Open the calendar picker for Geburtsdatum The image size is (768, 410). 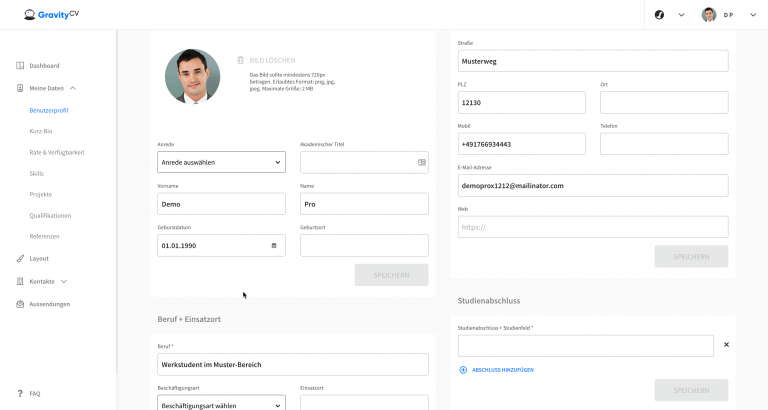pyautogui.click(x=274, y=245)
